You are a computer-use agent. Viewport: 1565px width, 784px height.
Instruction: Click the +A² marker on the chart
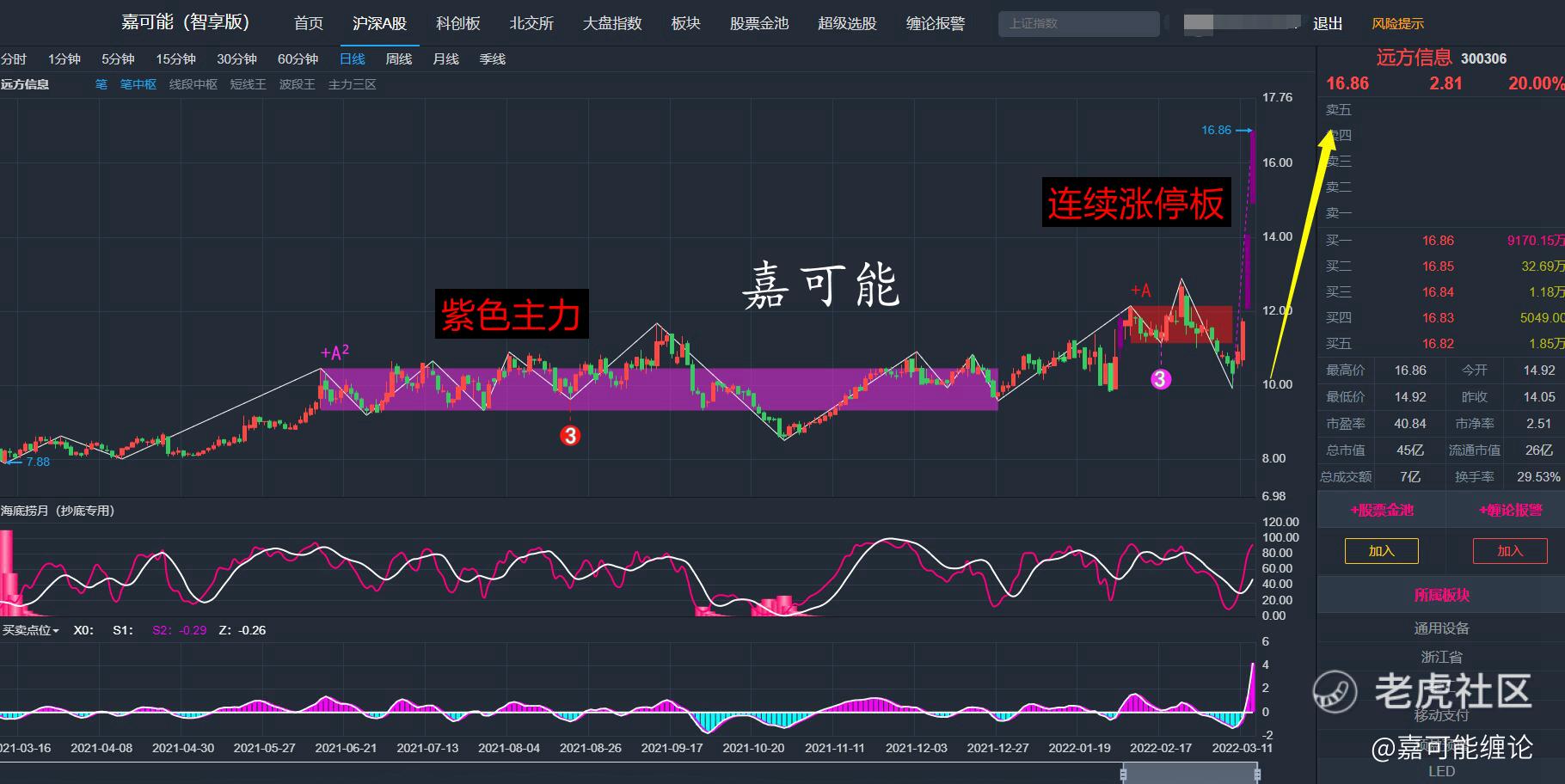pos(334,352)
